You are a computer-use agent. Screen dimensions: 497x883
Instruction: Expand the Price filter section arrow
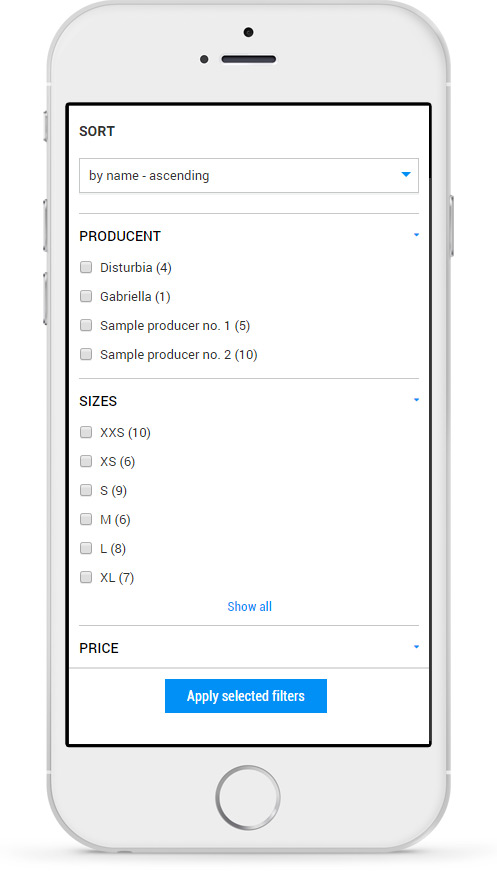click(x=416, y=646)
